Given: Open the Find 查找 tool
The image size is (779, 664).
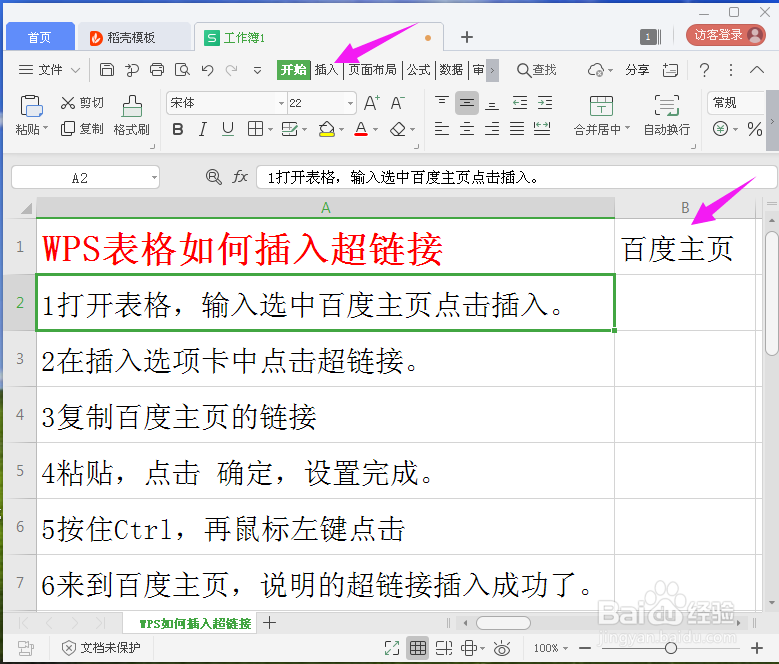Looking at the screenshot, I should click(537, 70).
